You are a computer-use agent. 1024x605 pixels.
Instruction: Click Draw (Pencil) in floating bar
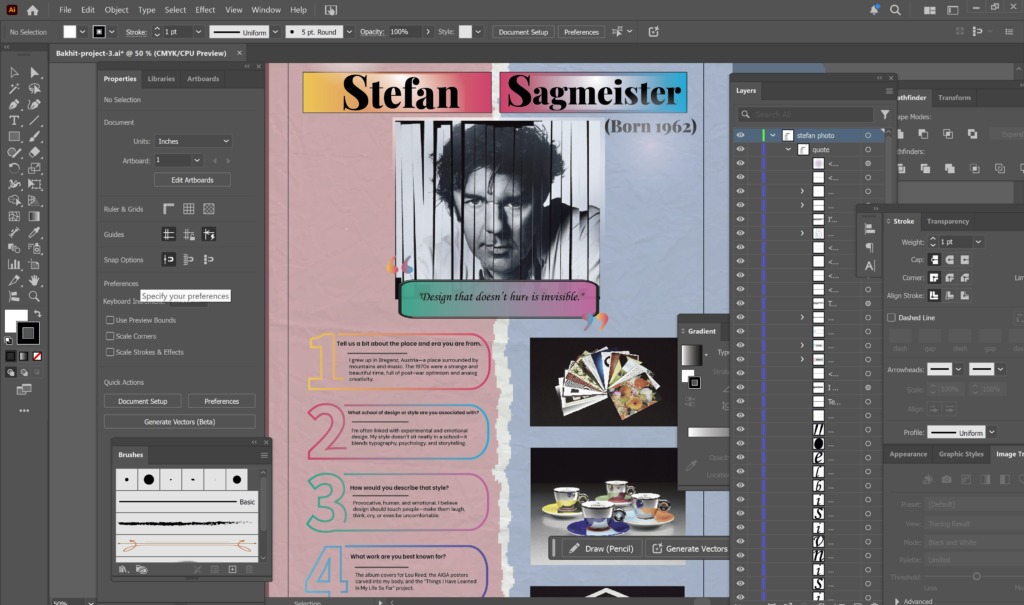click(601, 549)
